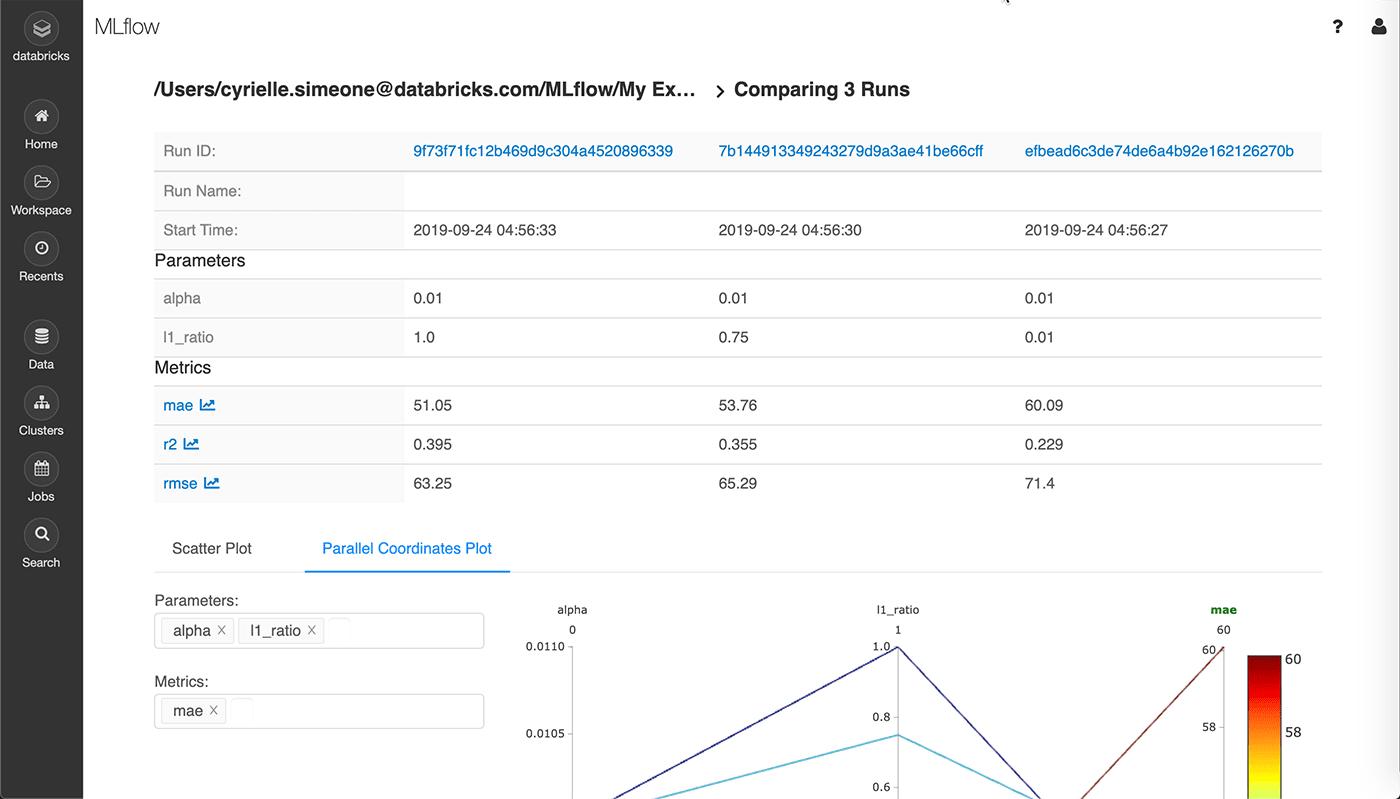The height and width of the screenshot is (799, 1400).
Task: Open the Clusters sidebar icon
Action: [41, 403]
